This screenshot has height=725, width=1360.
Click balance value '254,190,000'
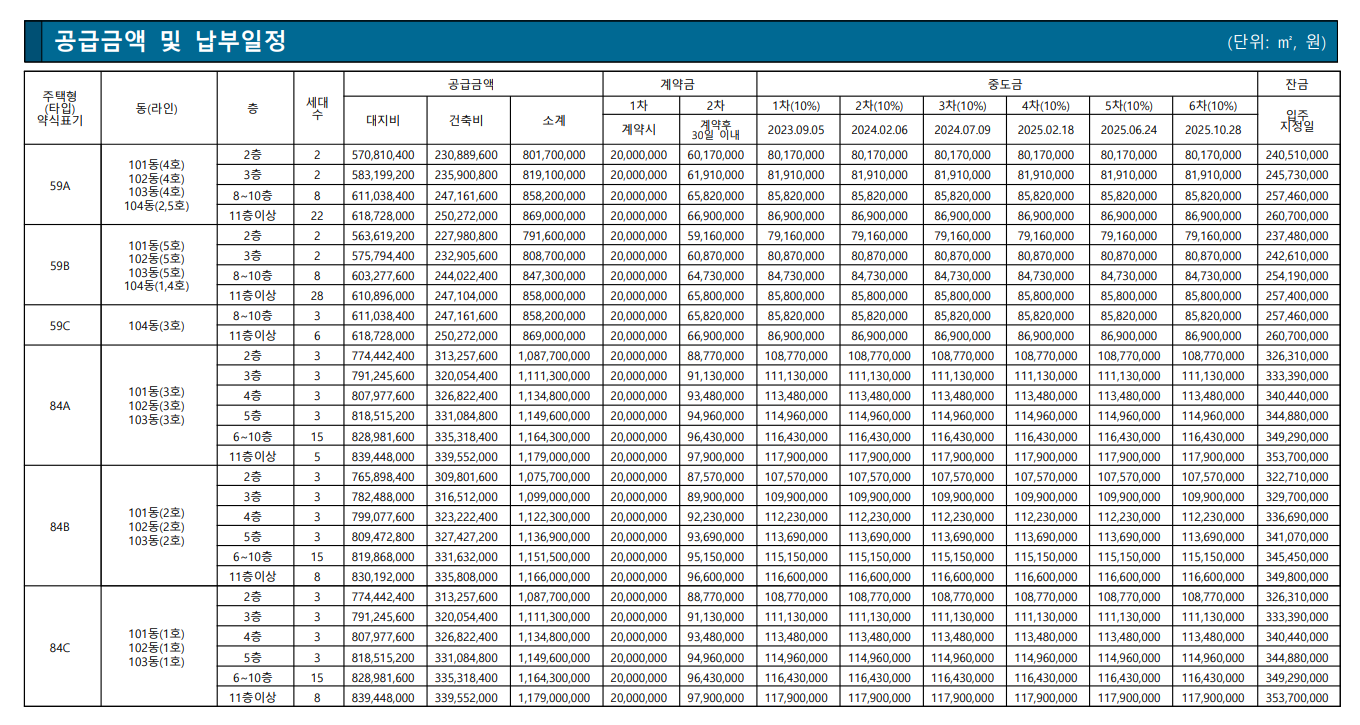pyautogui.click(x=1297, y=276)
